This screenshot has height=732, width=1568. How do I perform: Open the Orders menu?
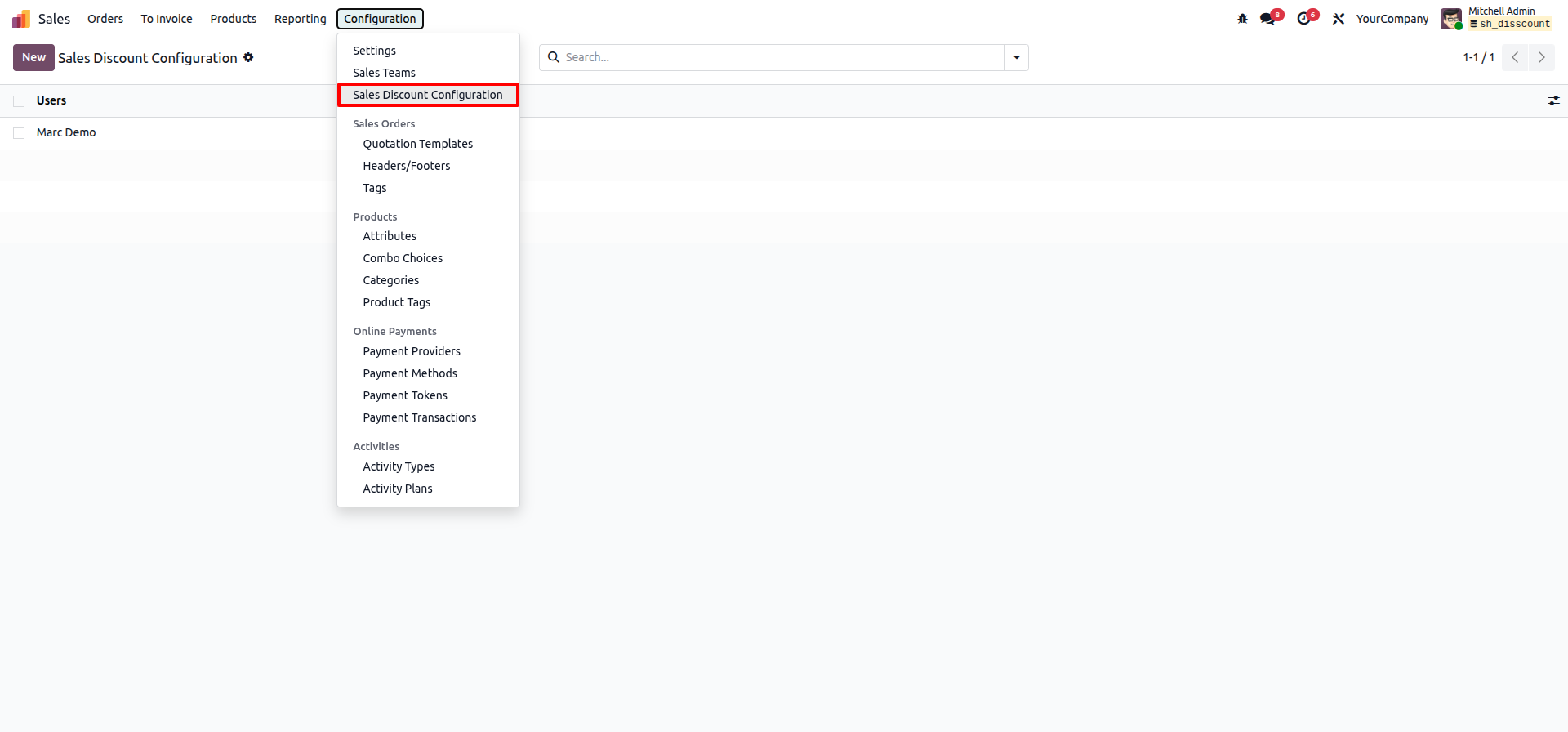pos(105,19)
